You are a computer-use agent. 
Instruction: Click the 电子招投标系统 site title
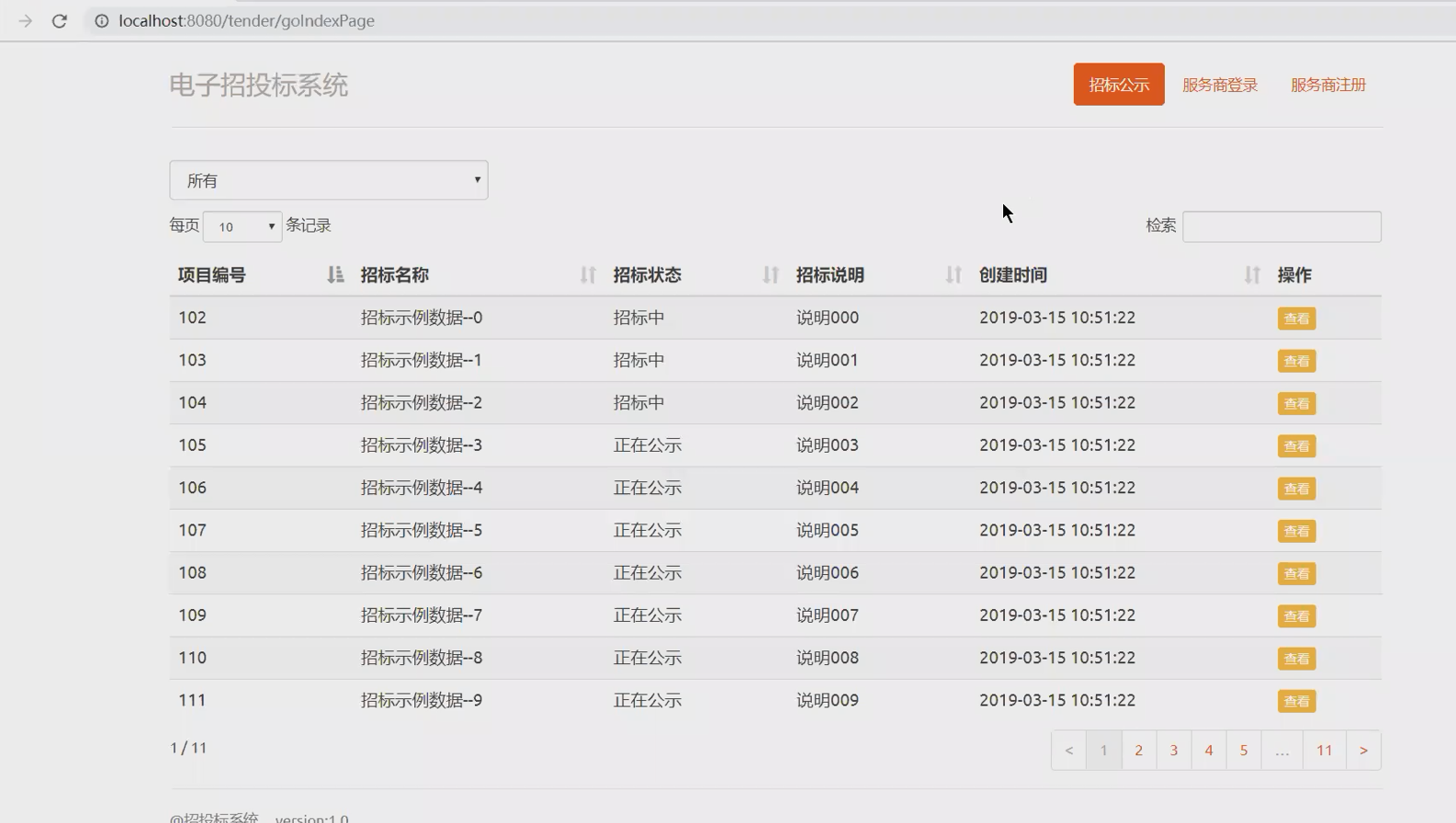tap(258, 85)
